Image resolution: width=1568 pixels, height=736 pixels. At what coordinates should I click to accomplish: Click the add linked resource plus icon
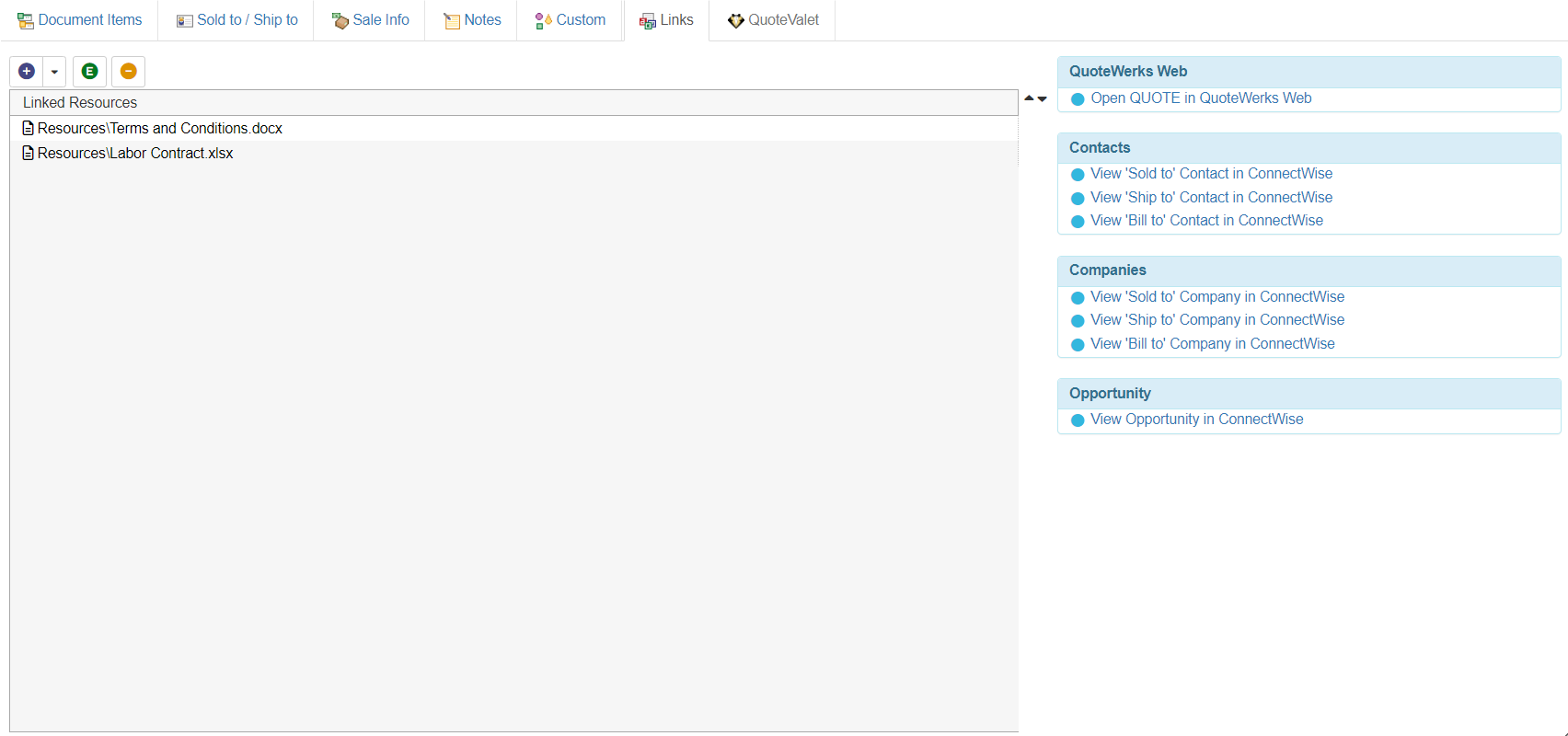point(27,72)
